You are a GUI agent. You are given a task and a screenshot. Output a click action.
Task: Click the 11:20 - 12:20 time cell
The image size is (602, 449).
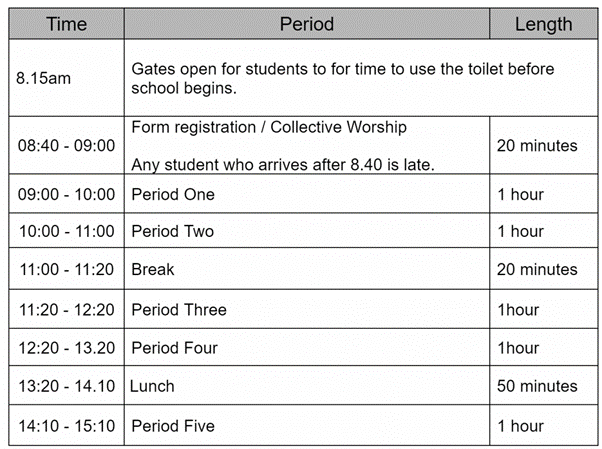[66, 310]
